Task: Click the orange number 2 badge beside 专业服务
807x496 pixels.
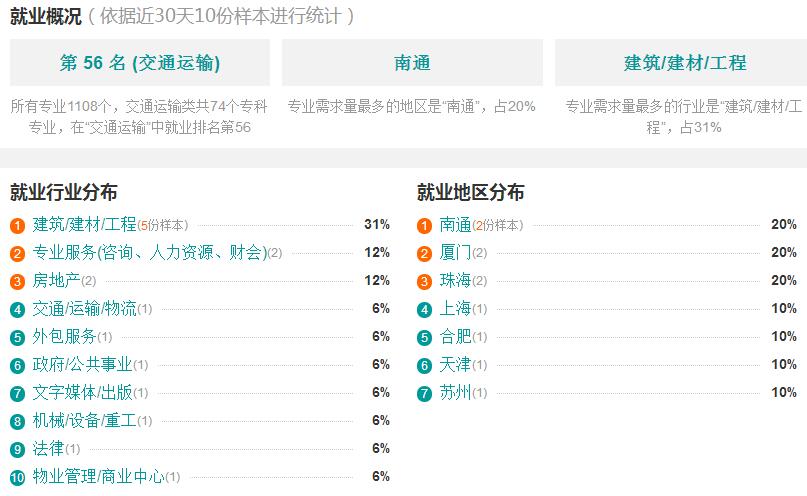Action: 17,253
